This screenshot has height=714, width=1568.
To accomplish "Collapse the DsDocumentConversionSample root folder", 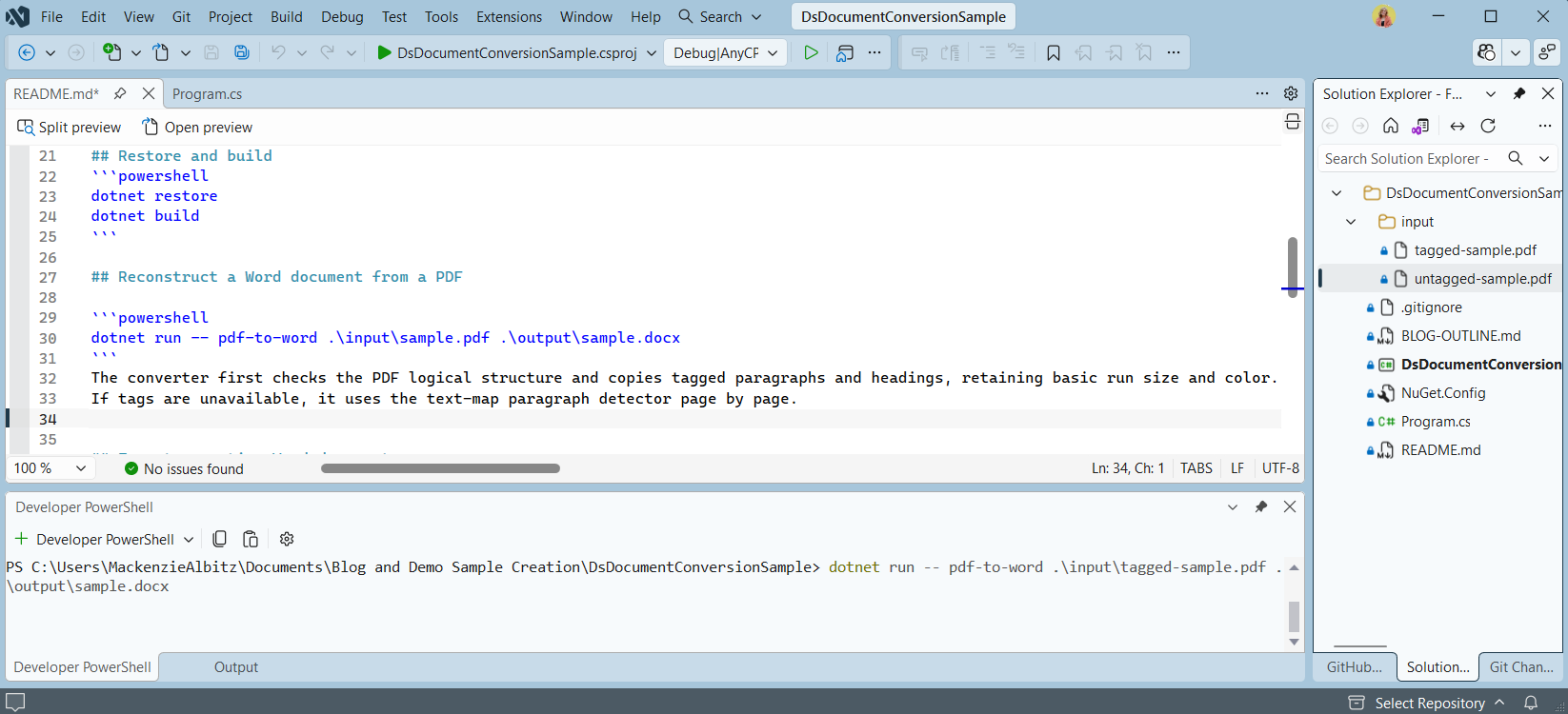I will click(1337, 192).
